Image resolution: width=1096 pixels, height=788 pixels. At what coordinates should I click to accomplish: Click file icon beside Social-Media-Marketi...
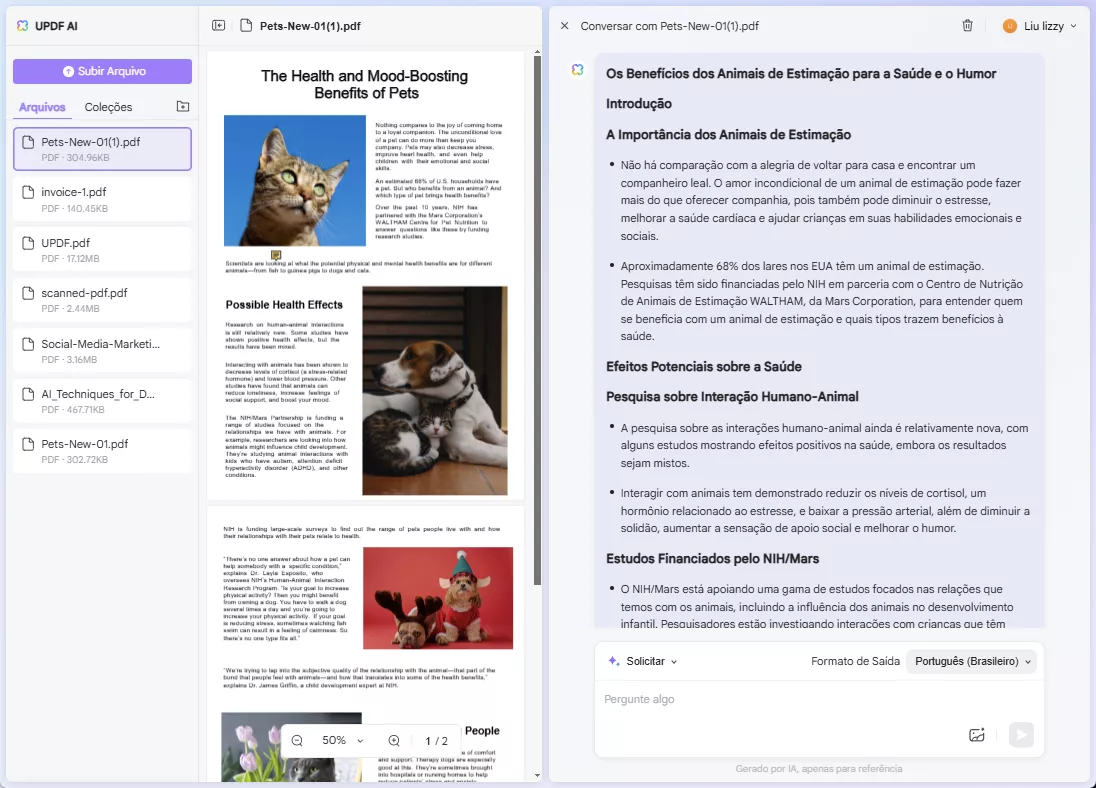(28, 344)
